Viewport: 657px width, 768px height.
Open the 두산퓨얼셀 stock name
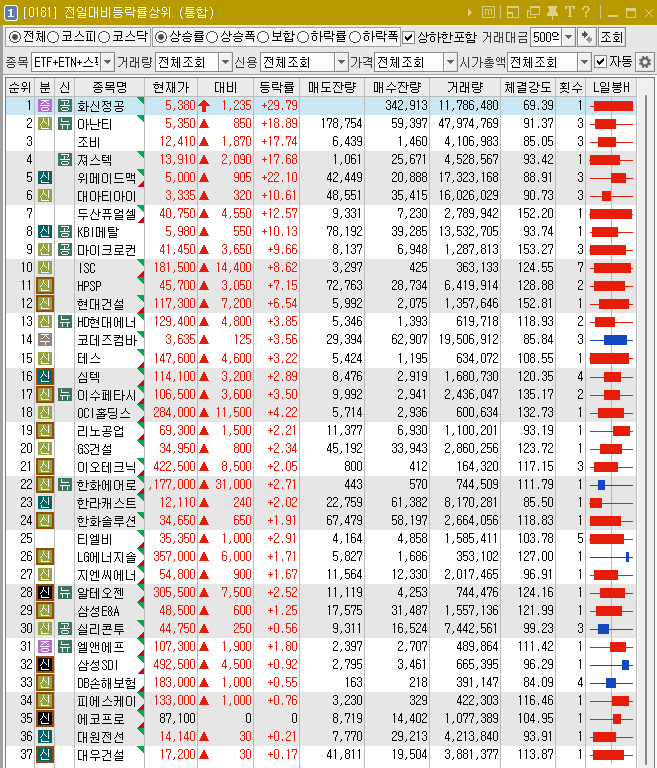click(x=106, y=214)
